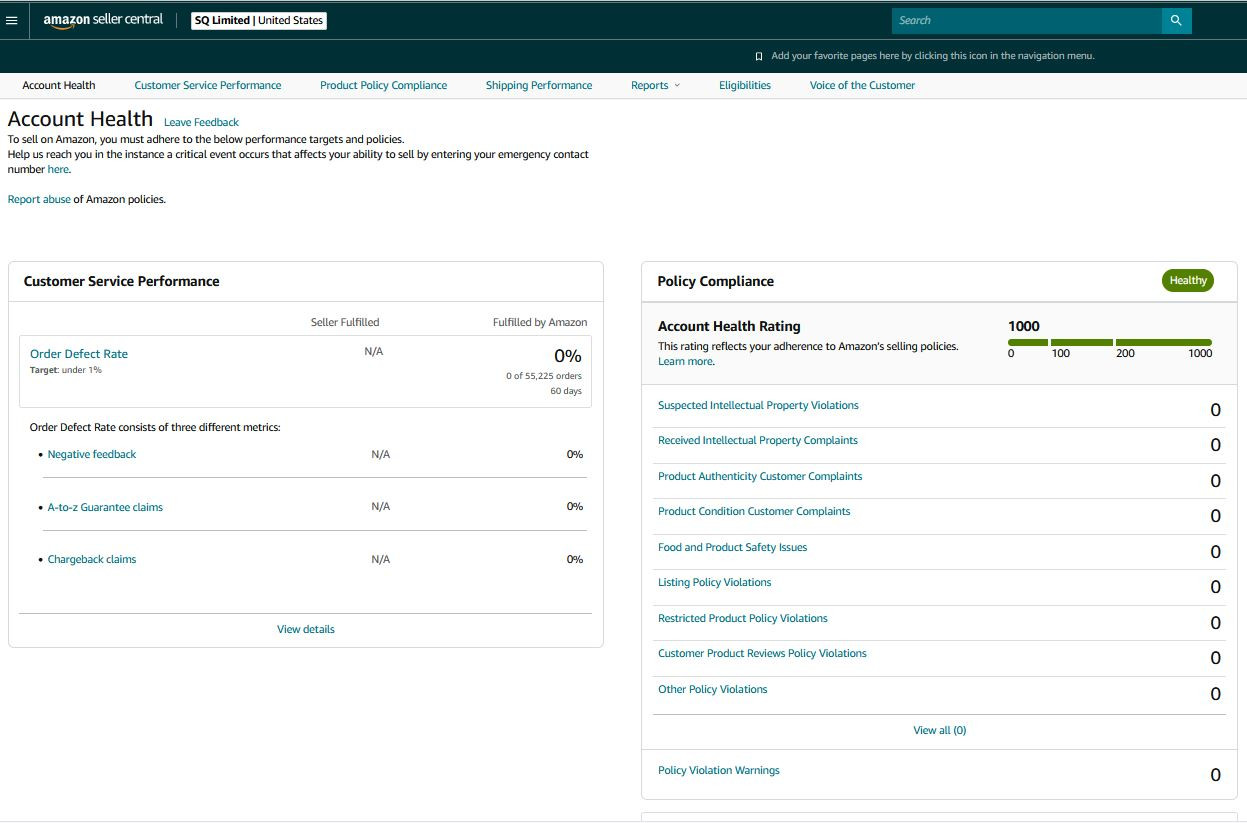Open Customer Product Reviews Policy Violations

[762, 653]
